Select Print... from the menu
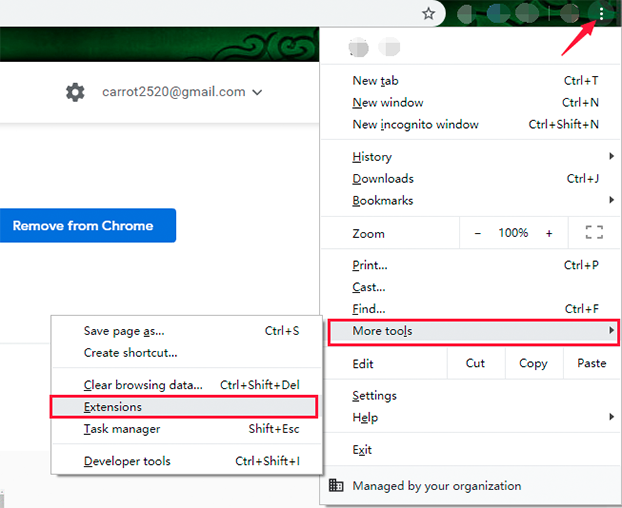The width and height of the screenshot is (622, 508). [x=470, y=265]
